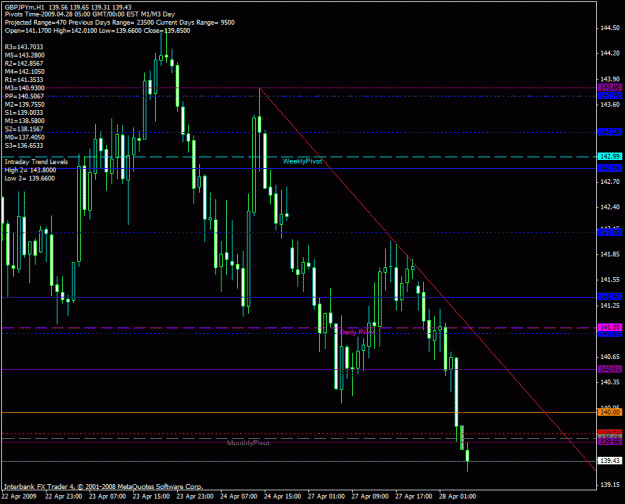This screenshot has width=625, height=504.
Task: Click the '23 Apr 15:00' time label
Action: click(x=151, y=496)
